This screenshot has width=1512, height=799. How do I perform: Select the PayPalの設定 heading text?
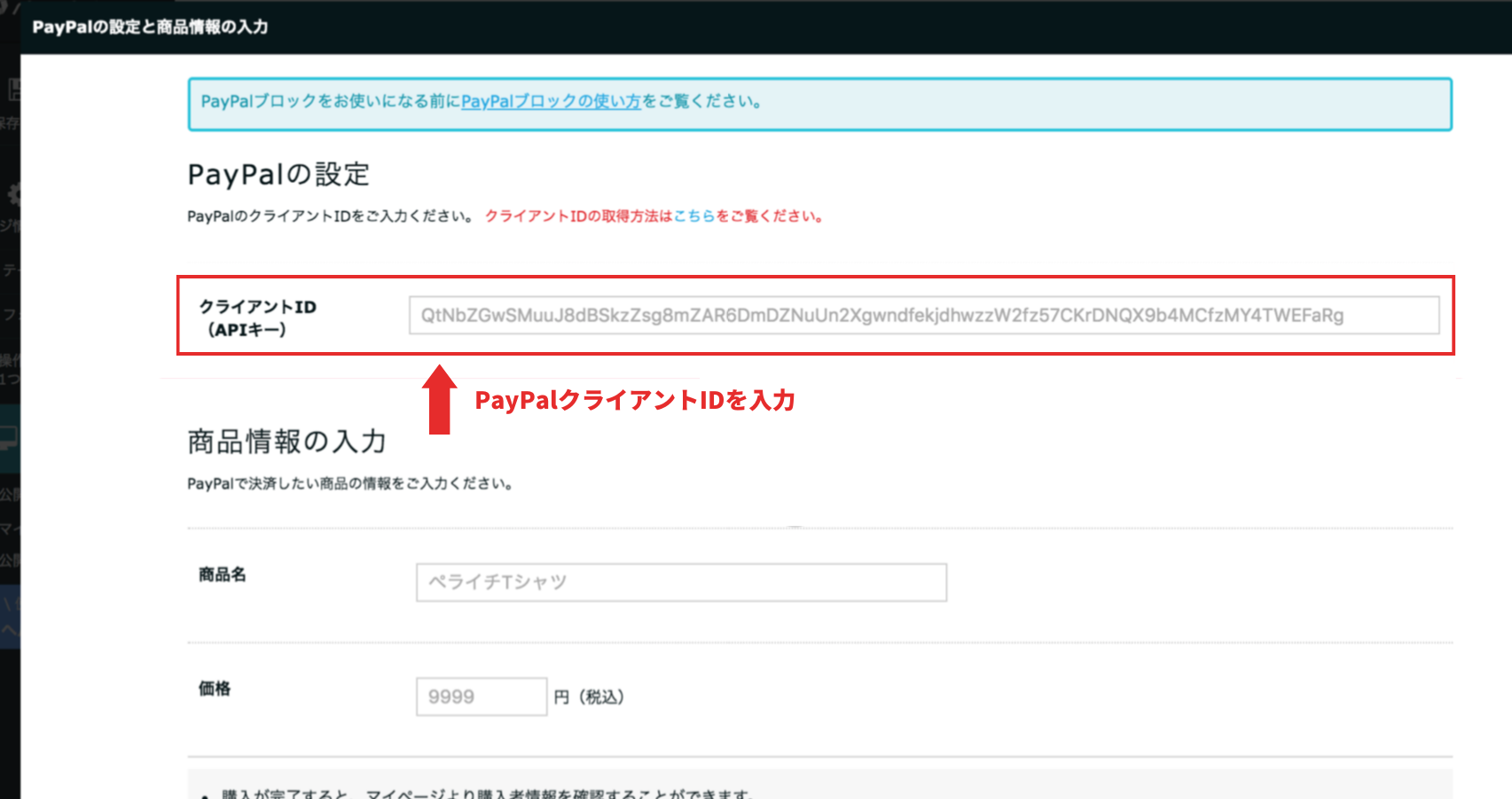pos(278,175)
